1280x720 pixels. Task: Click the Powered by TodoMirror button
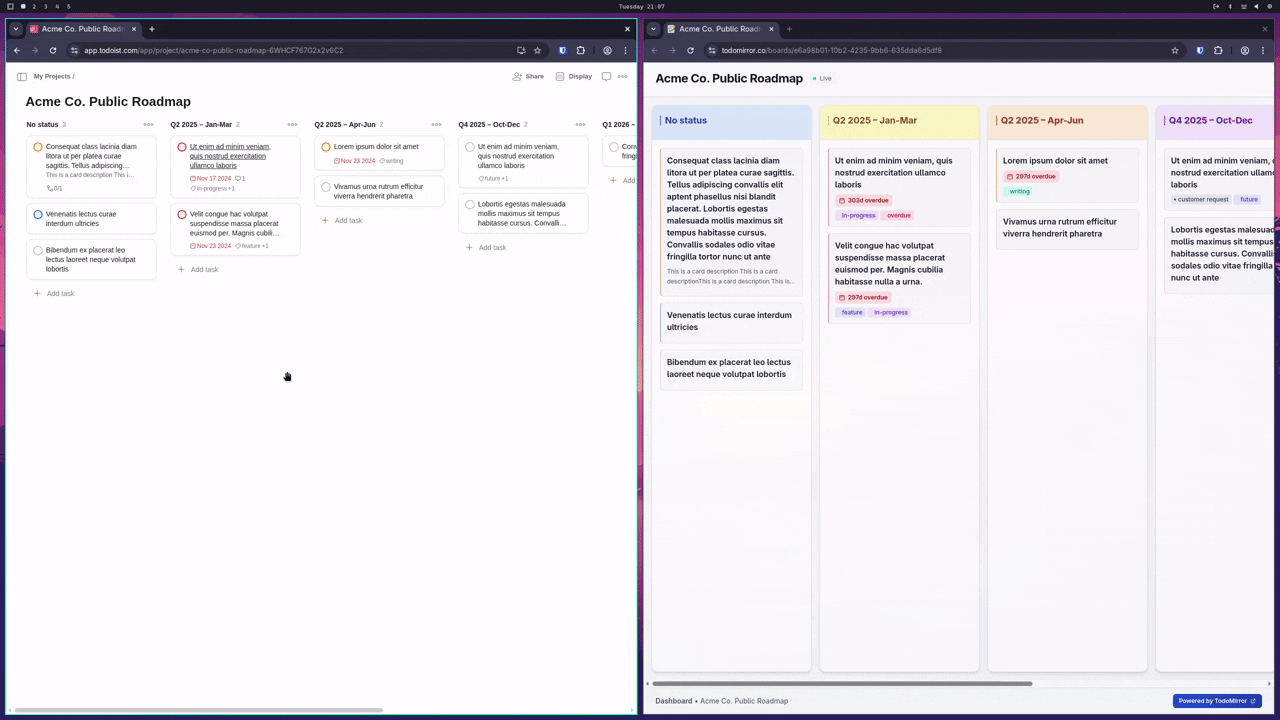(1217, 701)
